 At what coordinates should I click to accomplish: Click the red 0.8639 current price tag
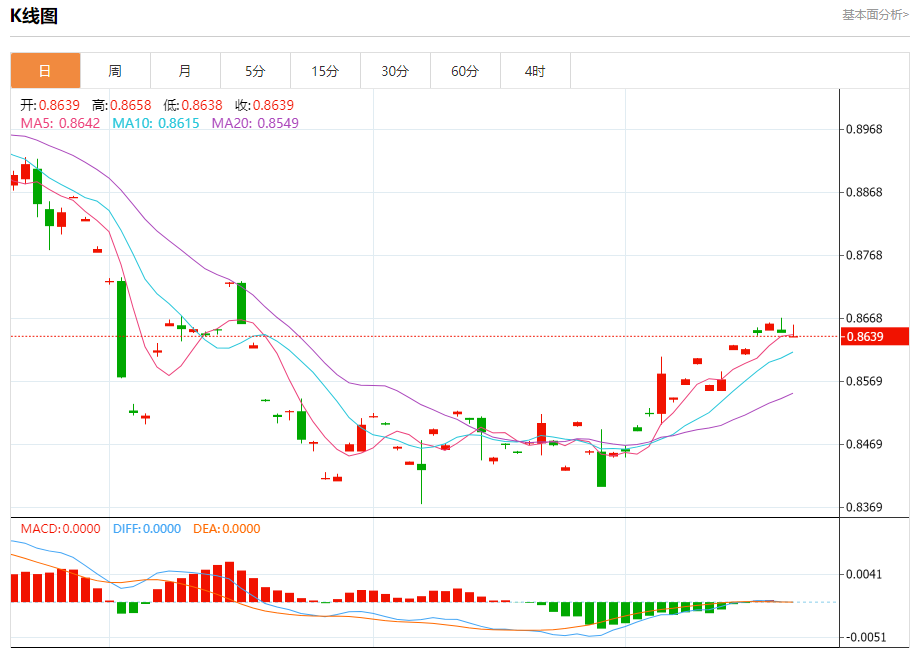(875, 337)
